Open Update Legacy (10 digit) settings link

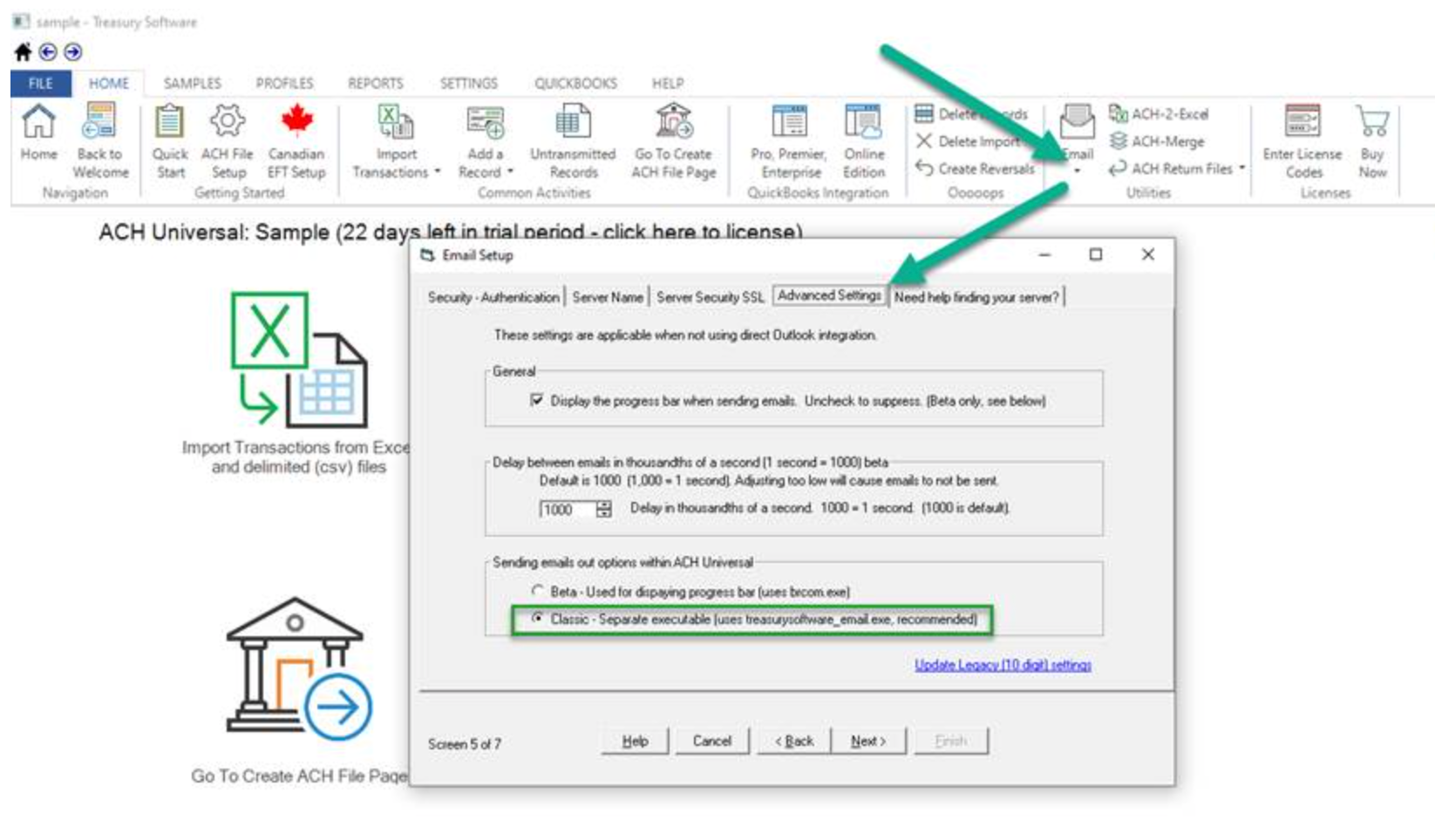[x=1003, y=665]
